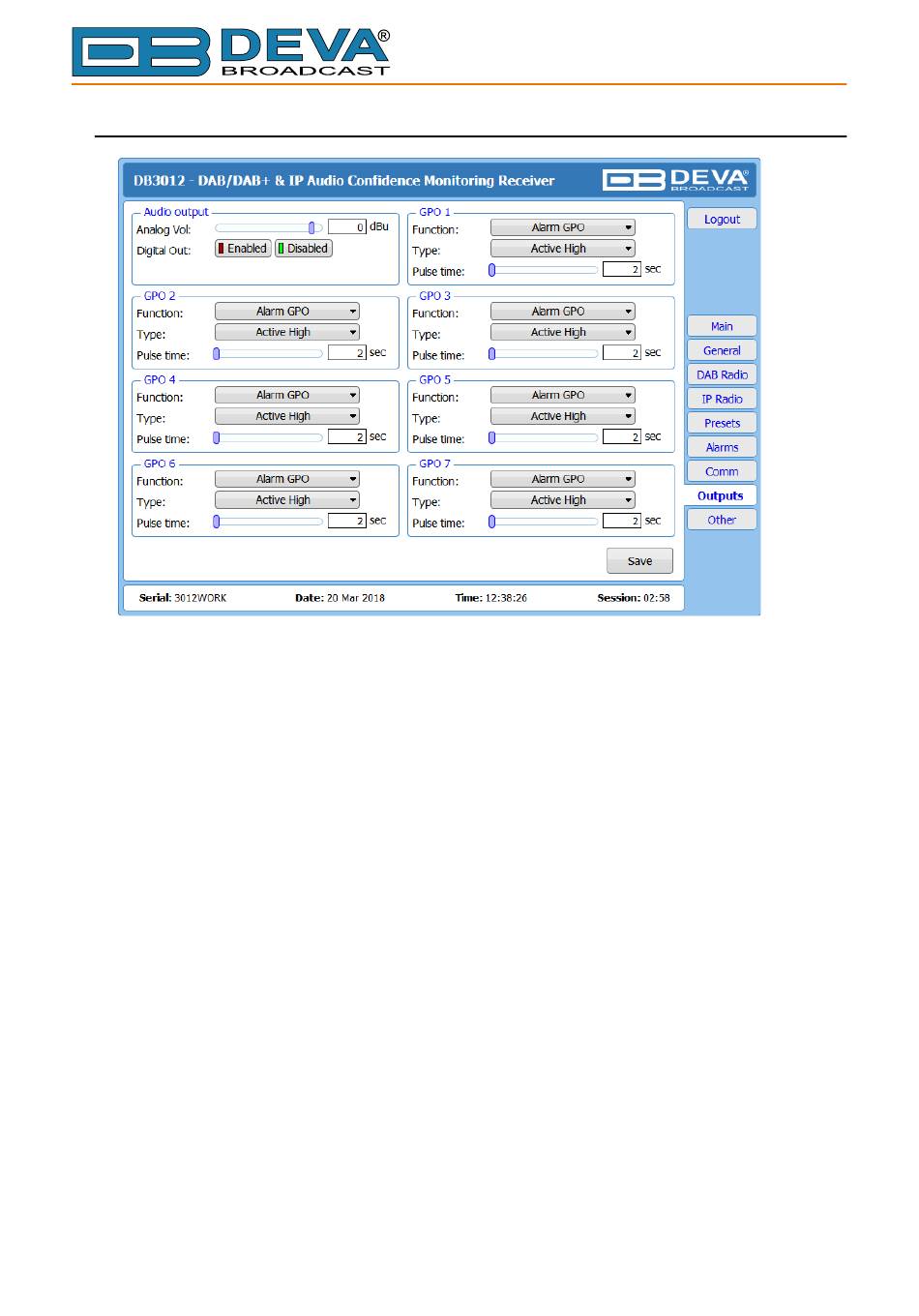This screenshot has height=1316, width=919.
Task: Click the Time 12:38:26 status entry
Action: [x=491, y=598]
